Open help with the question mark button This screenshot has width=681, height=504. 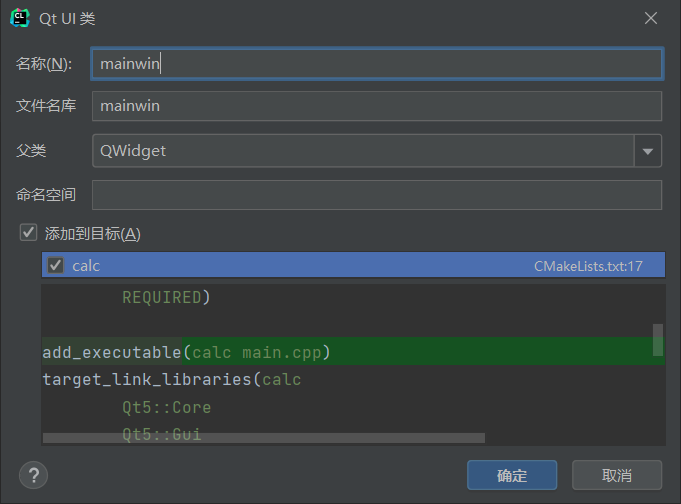click(x=33, y=475)
